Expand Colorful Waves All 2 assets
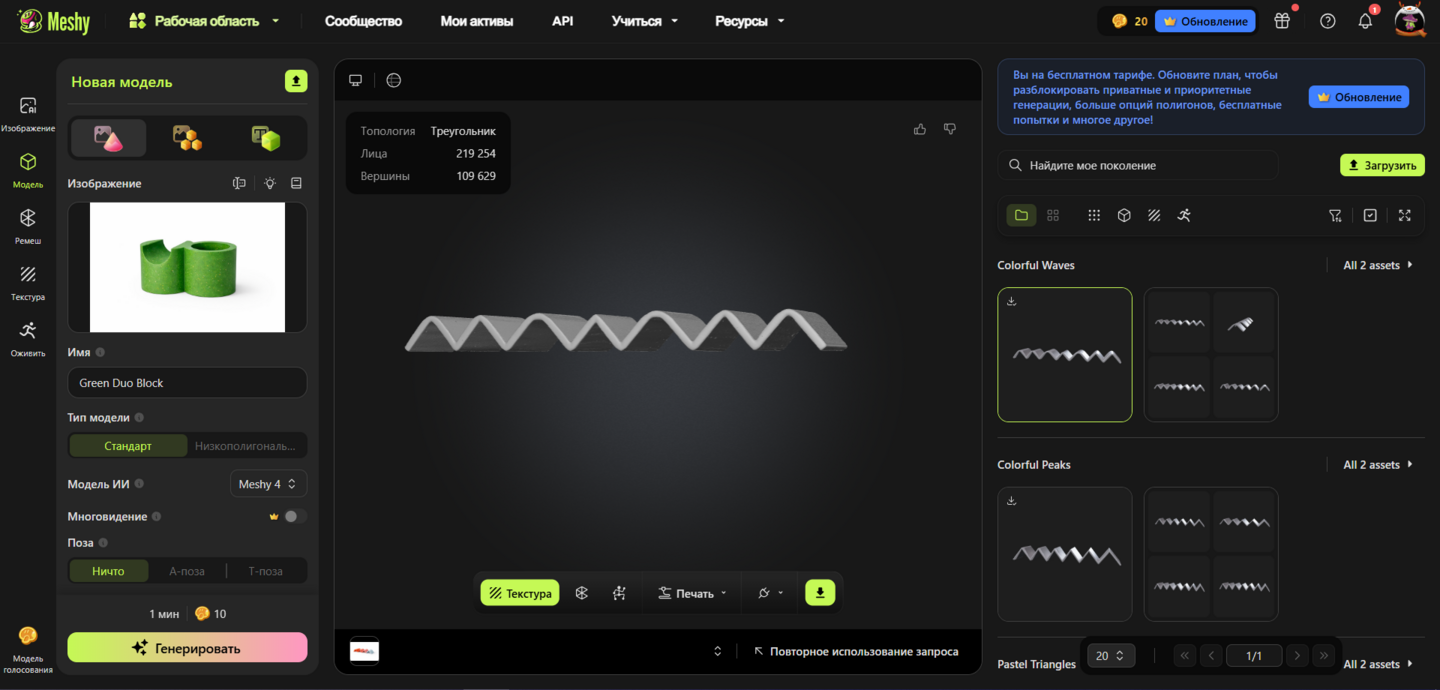1440x690 pixels. [1378, 265]
